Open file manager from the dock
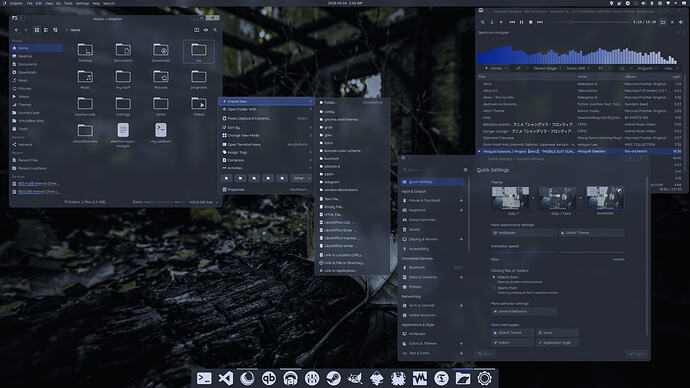This screenshot has height=388, width=690. [463, 378]
